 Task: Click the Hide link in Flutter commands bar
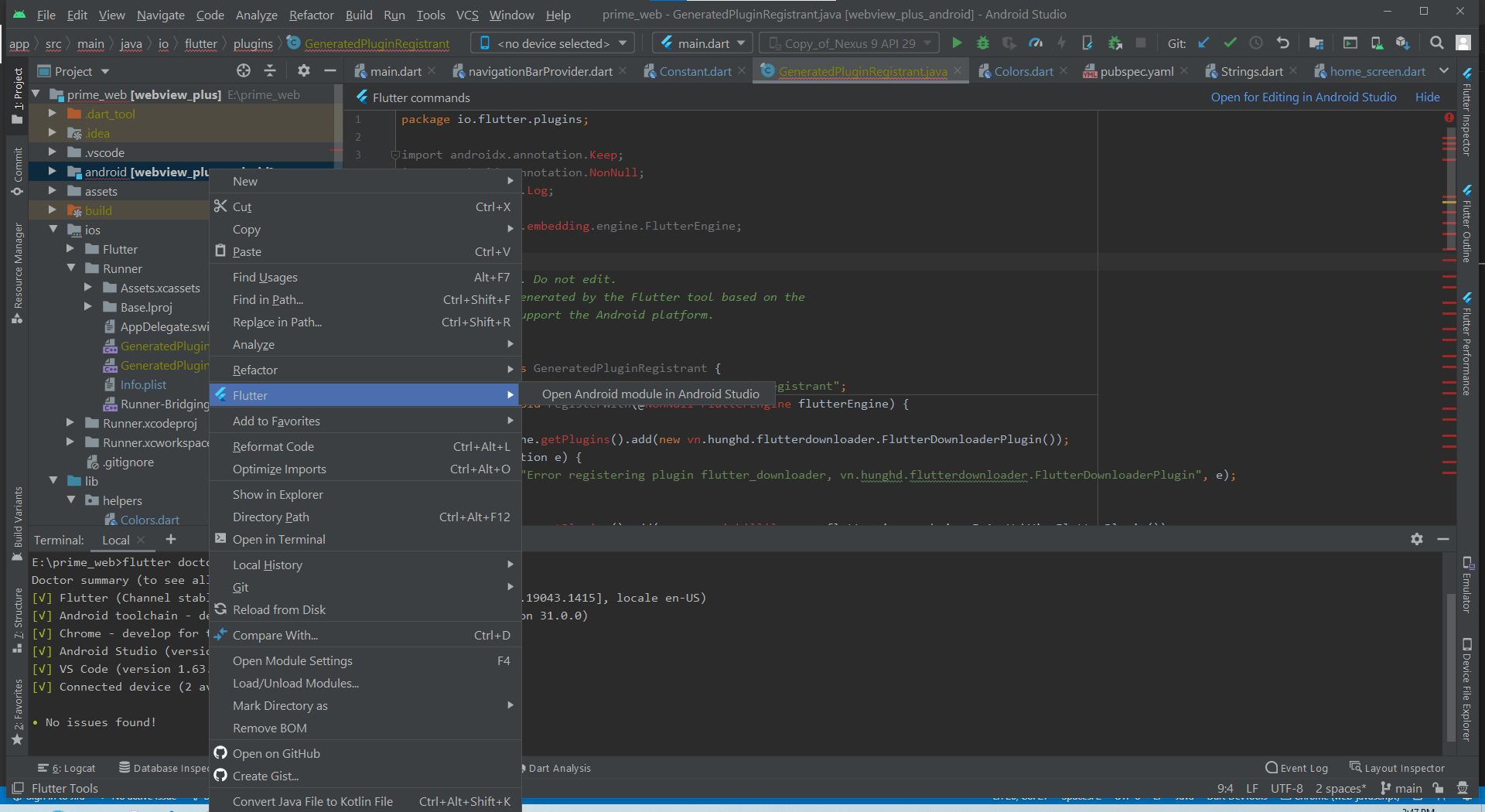click(1427, 97)
